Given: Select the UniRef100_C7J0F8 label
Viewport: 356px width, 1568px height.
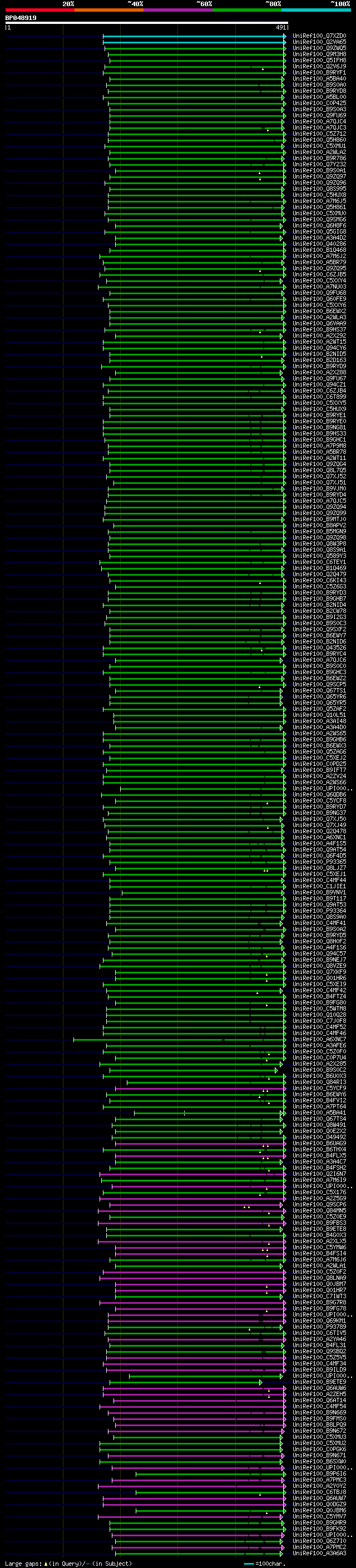Looking at the screenshot, I should (x=319, y=1021).
